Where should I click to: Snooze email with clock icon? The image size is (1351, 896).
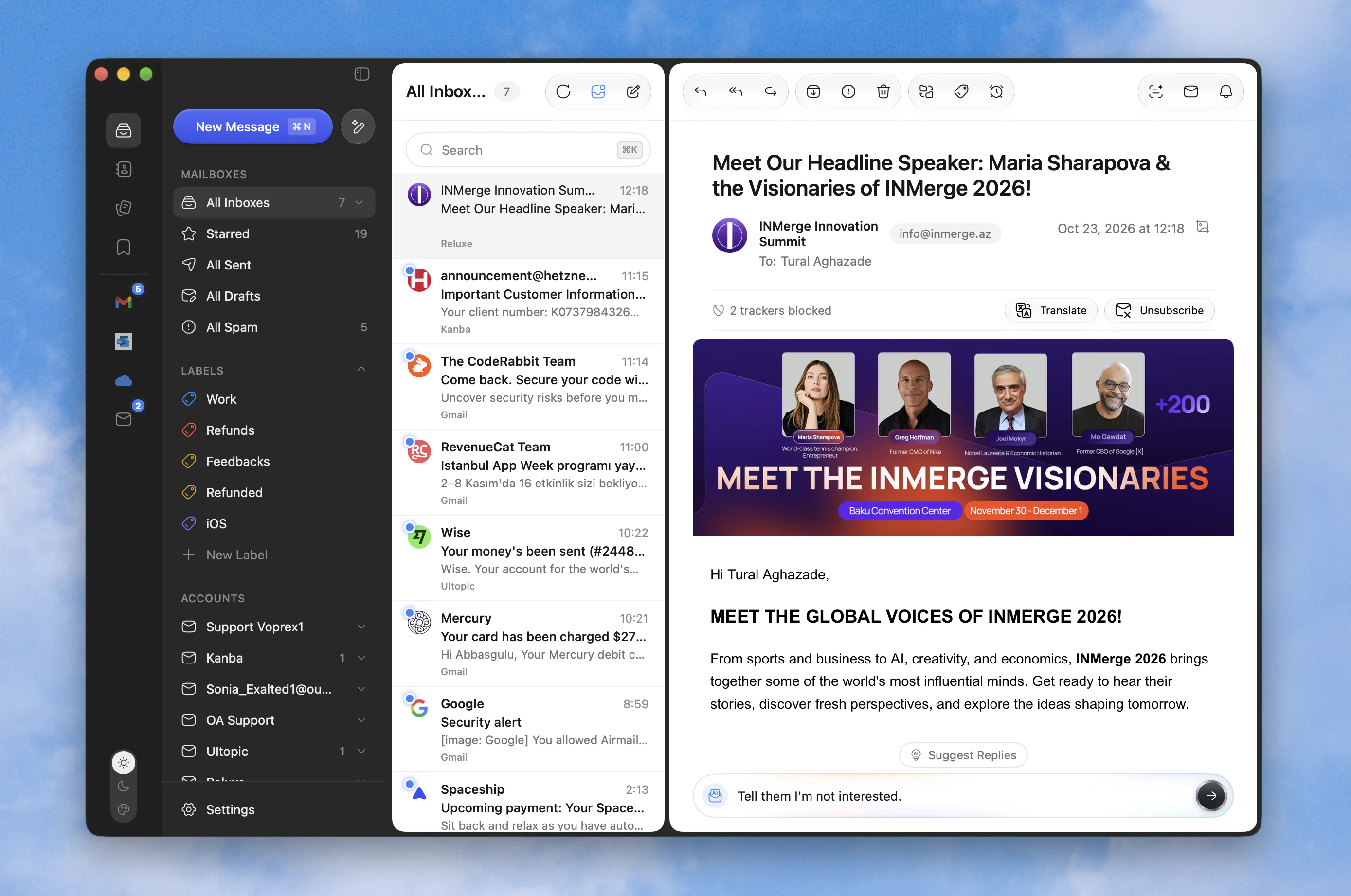click(996, 91)
